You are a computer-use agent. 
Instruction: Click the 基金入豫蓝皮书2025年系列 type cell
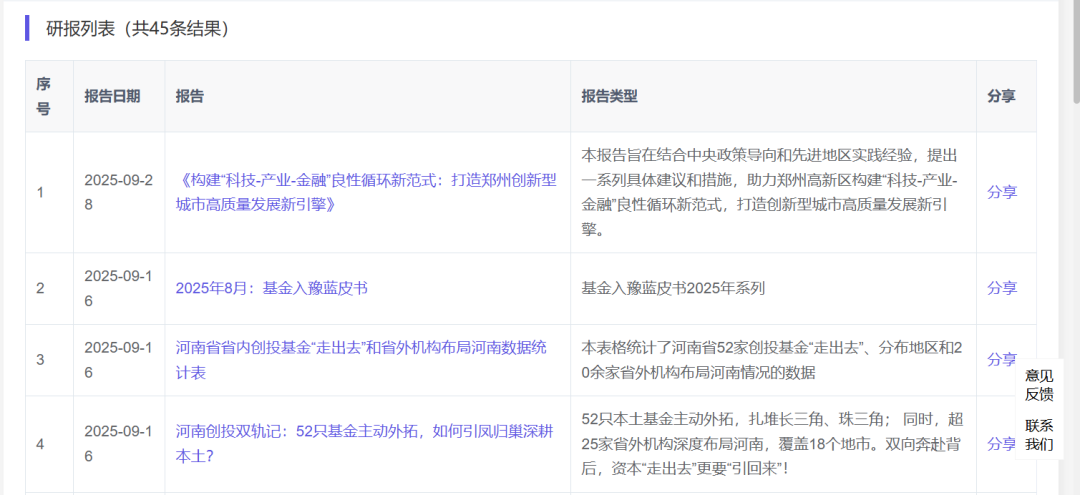click(673, 288)
